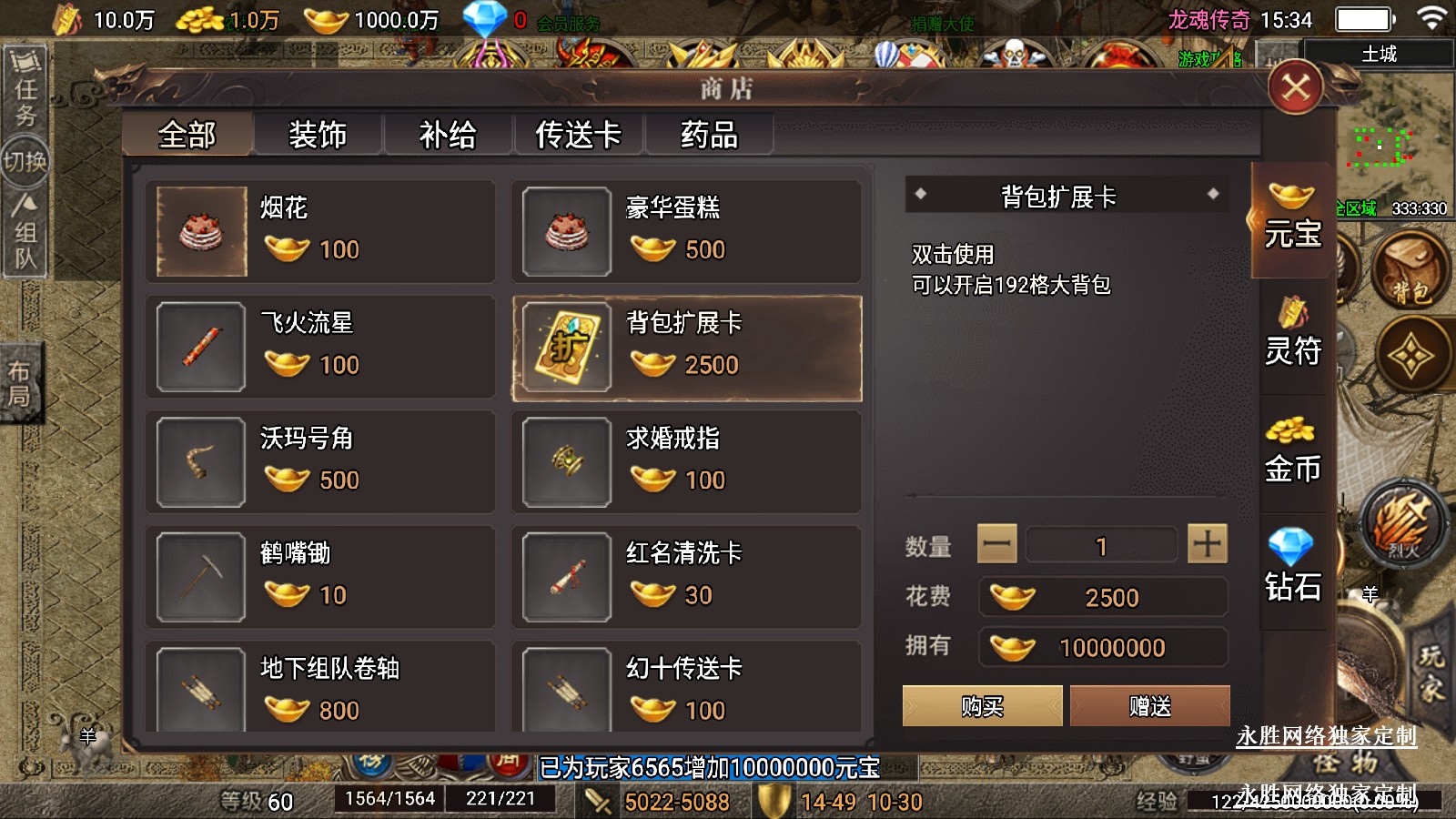Viewport: 1456px width, 819px height.
Task: Pick the 沃玛号角 horn item icon
Action: coord(201,462)
